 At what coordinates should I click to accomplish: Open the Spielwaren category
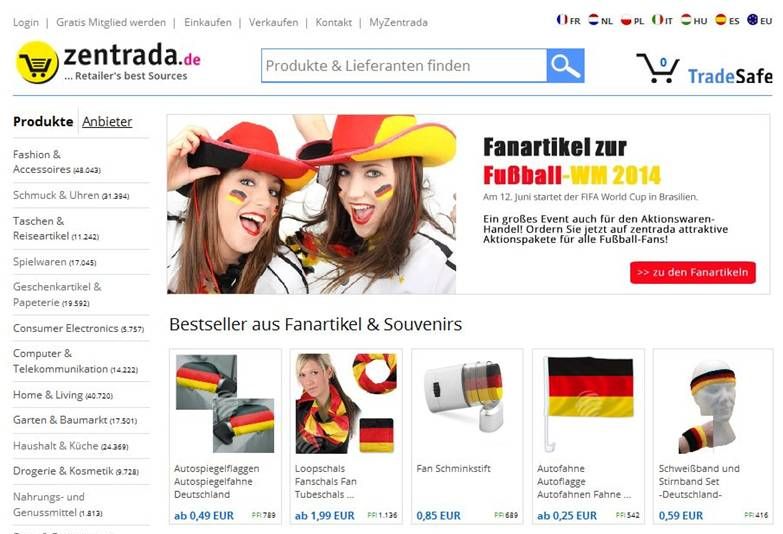(54, 262)
